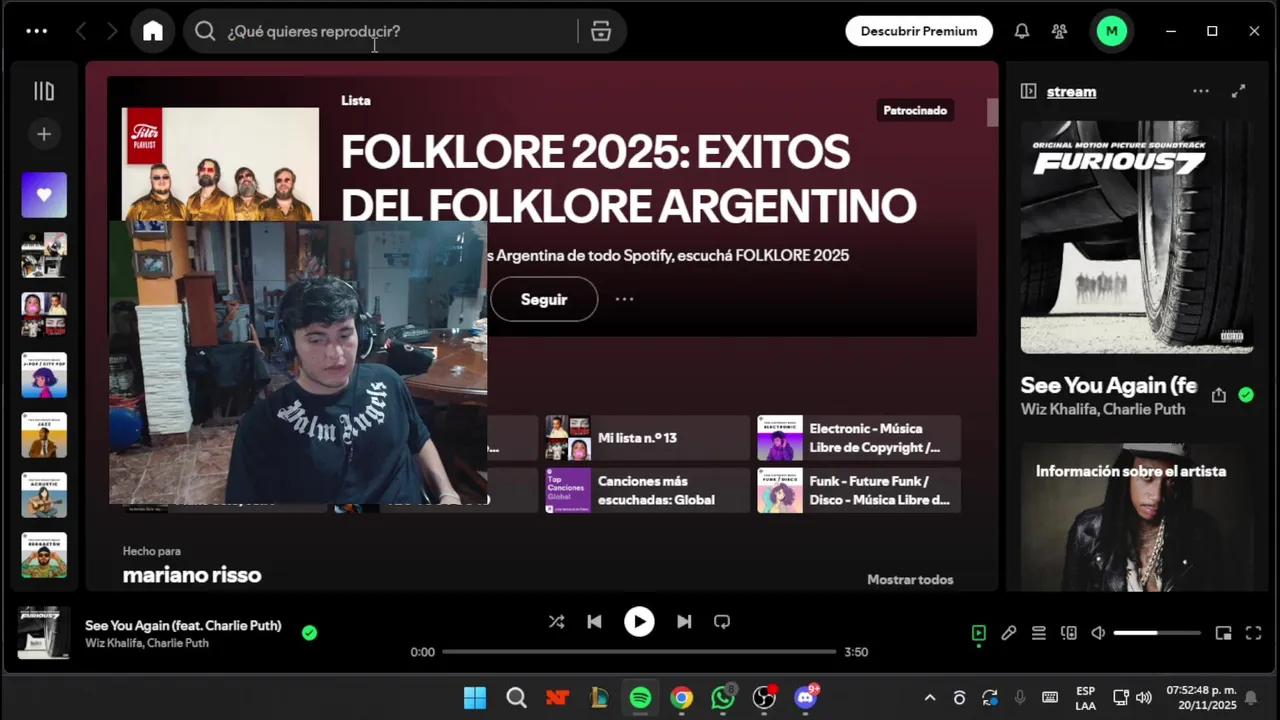The width and height of the screenshot is (1280, 720).
Task: Open Funk - Future Funk / Disco card
Action: tap(859, 490)
